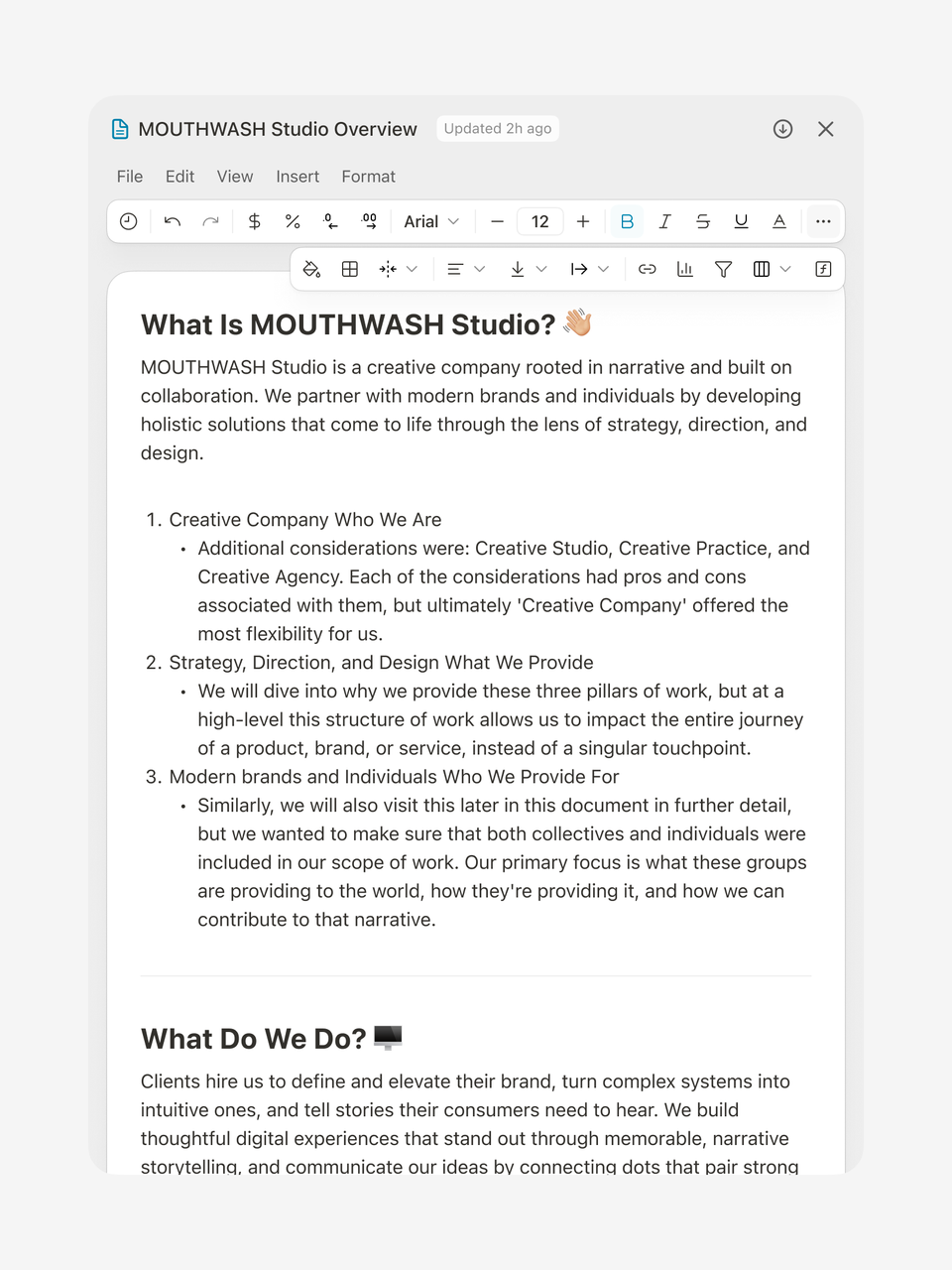The width and height of the screenshot is (952, 1270).
Task: Click horizontal align icon
Action: pos(455,269)
